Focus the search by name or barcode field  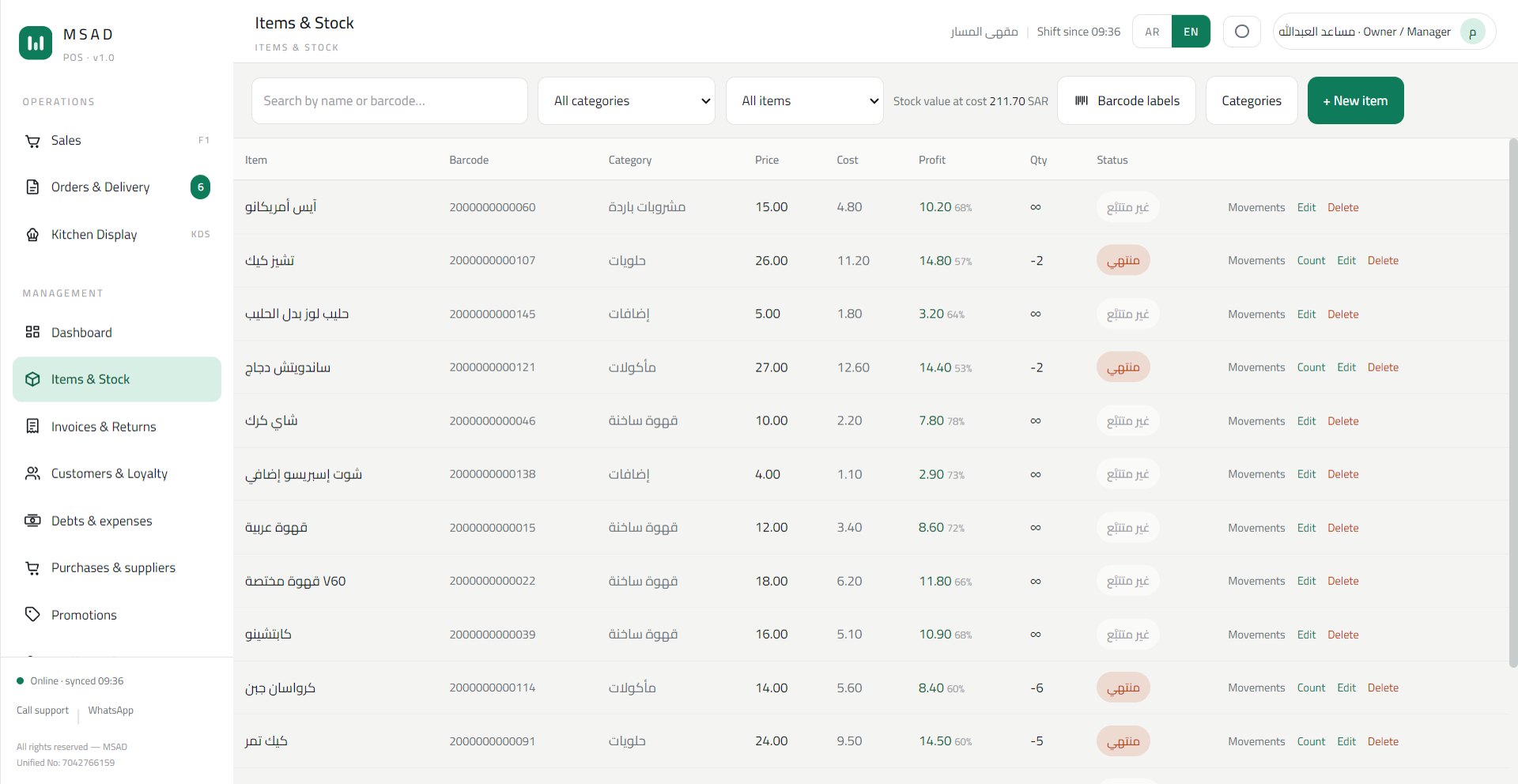[x=390, y=100]
